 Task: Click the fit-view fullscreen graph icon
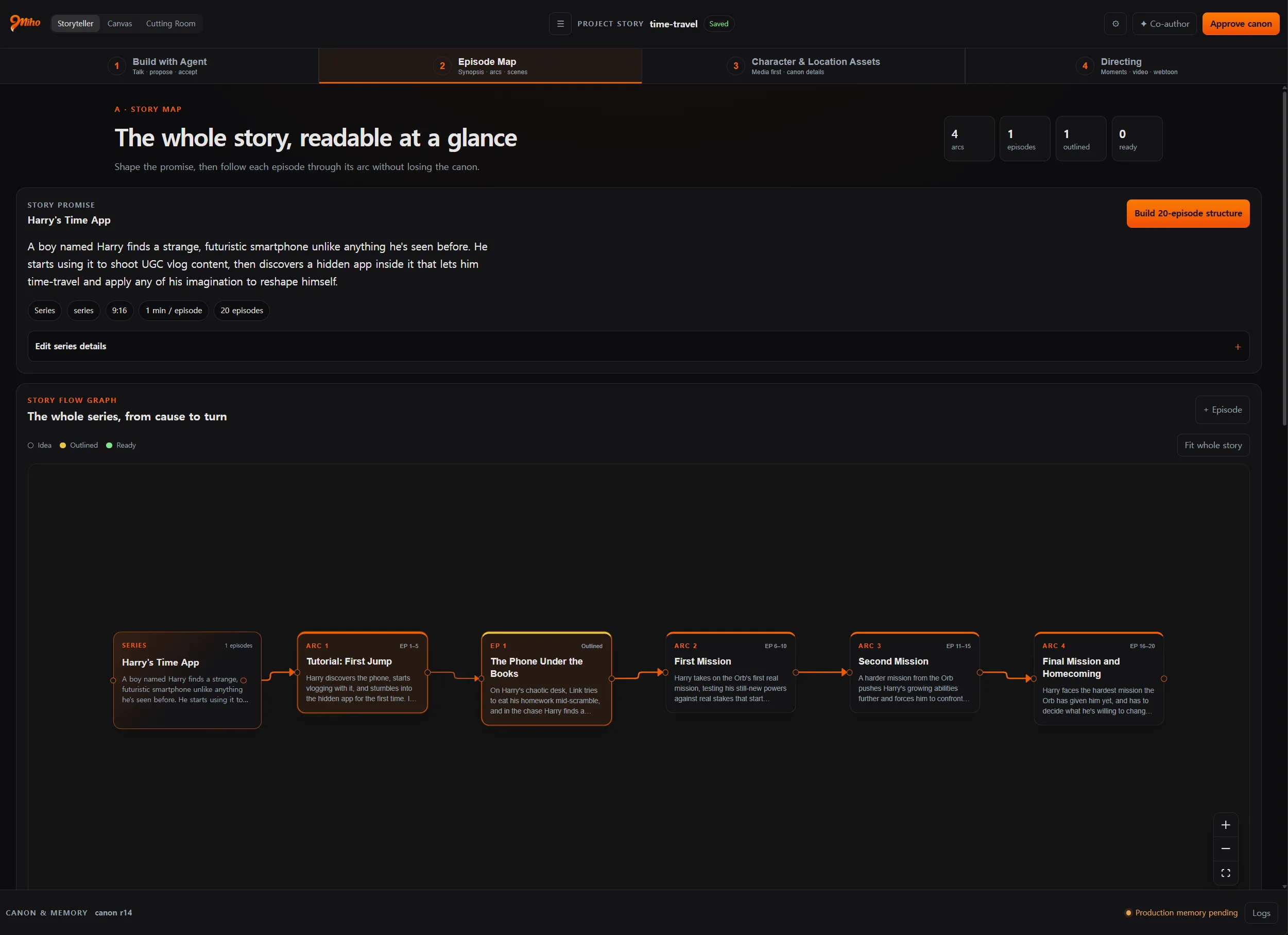(x=1226, y=873)
